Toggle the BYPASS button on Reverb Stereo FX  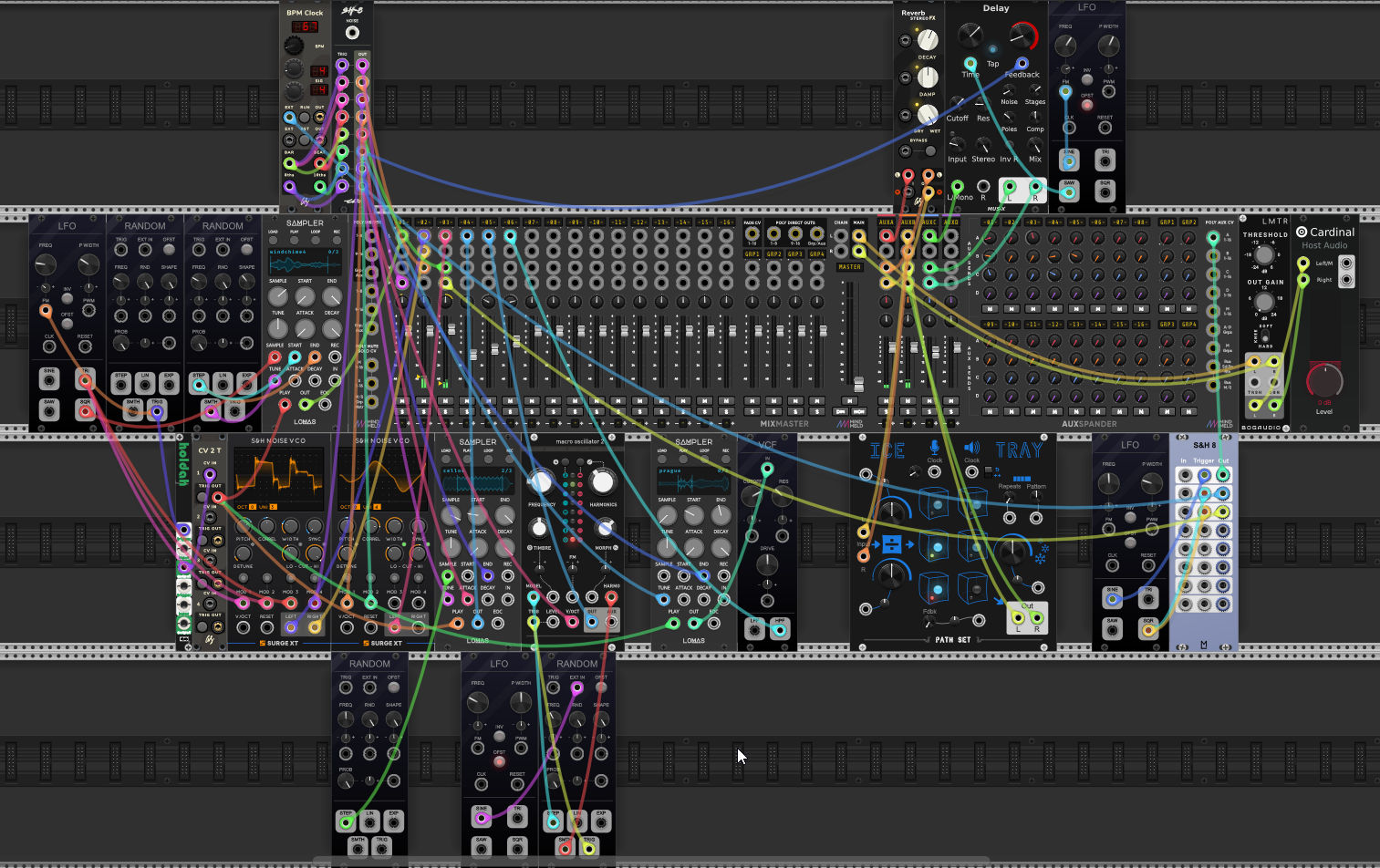click(929, 151)
